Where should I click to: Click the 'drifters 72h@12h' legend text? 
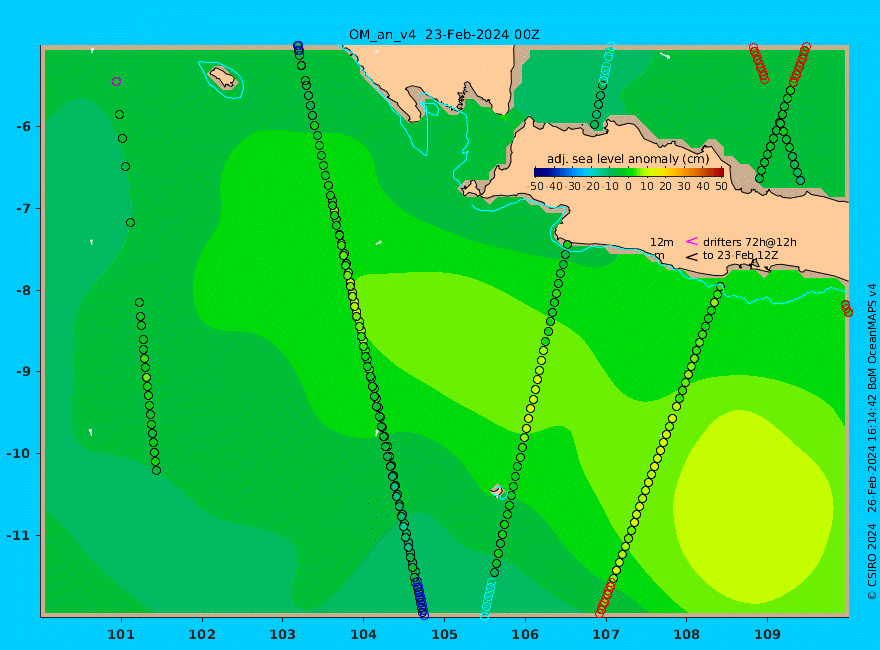pos(750,242)
